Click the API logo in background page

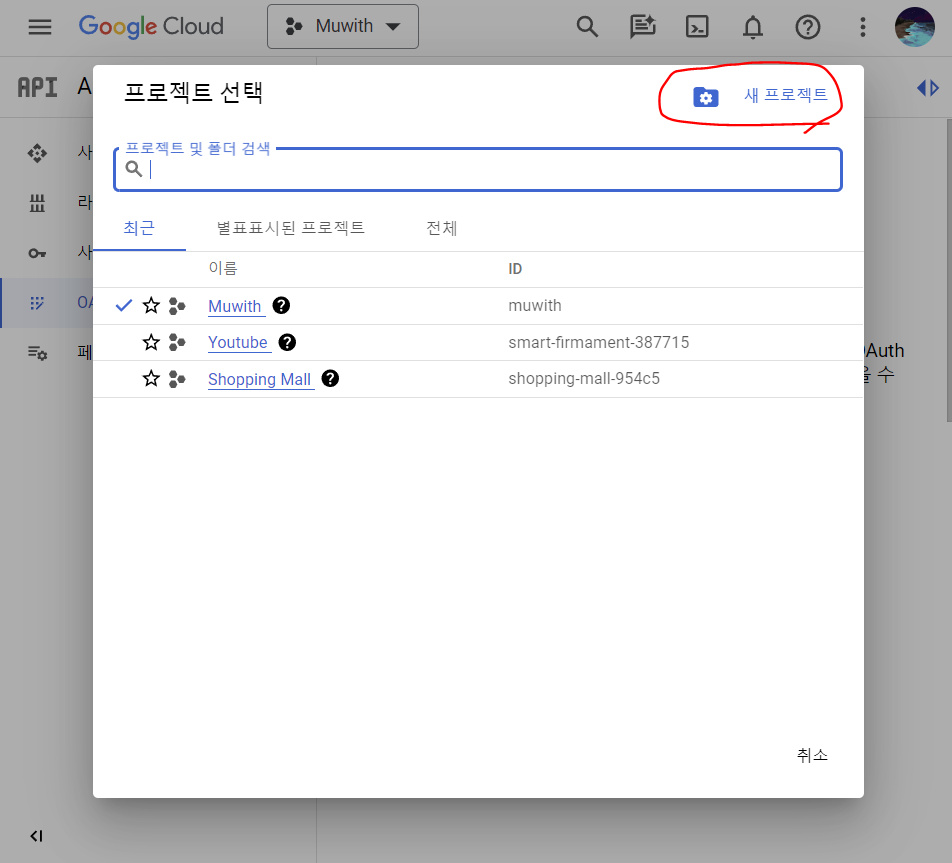[x=37, y=87]
